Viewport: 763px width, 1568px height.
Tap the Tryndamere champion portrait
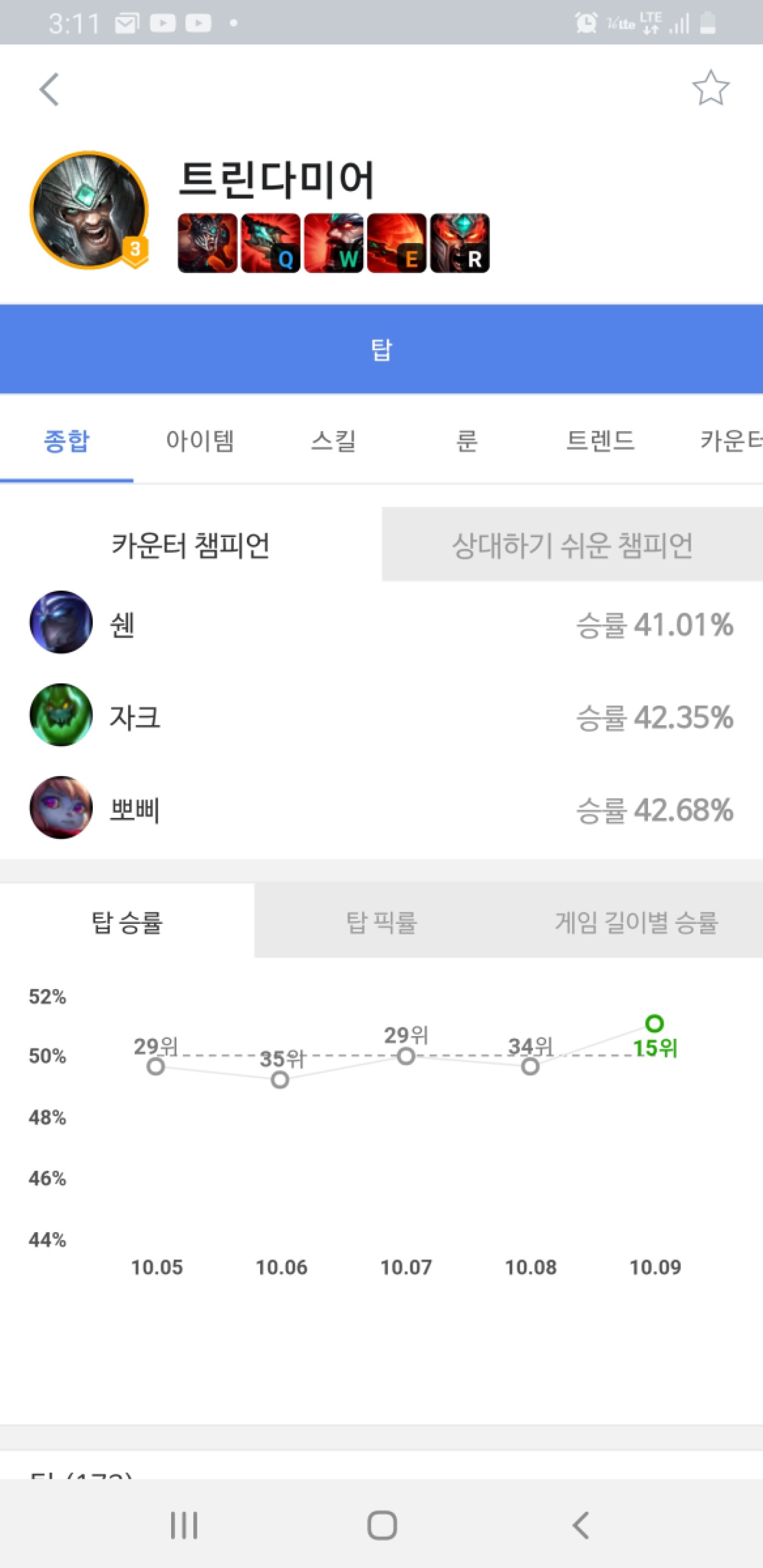(89, 210)
